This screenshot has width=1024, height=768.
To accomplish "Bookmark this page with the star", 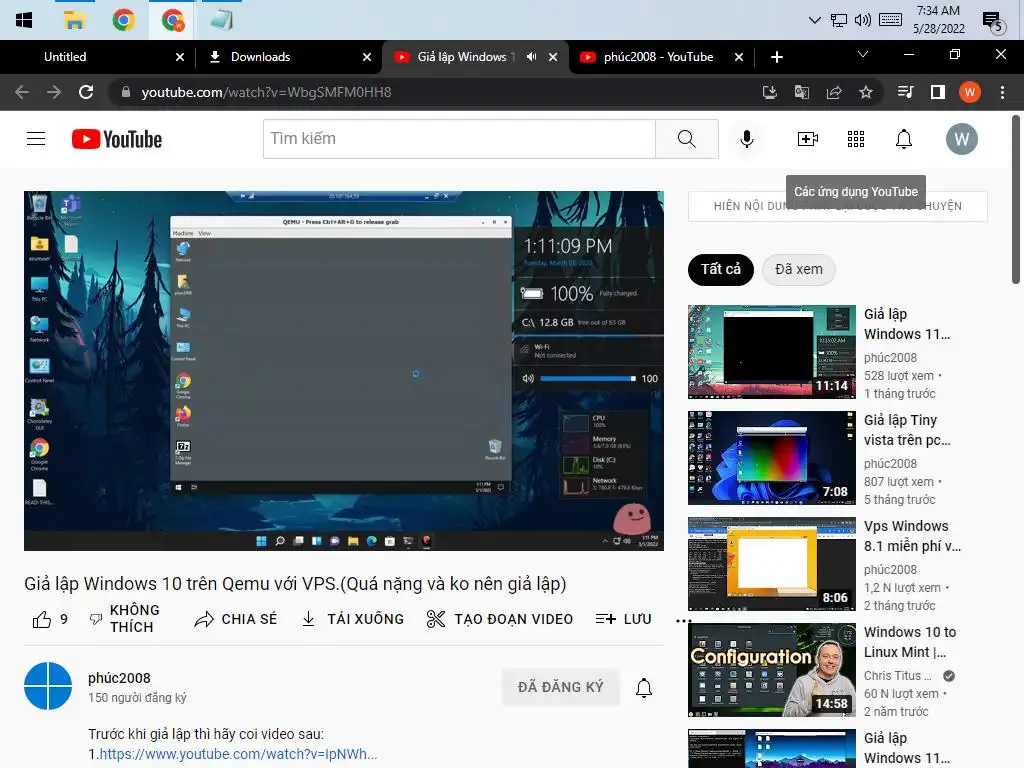I will [x=866, y=92].
